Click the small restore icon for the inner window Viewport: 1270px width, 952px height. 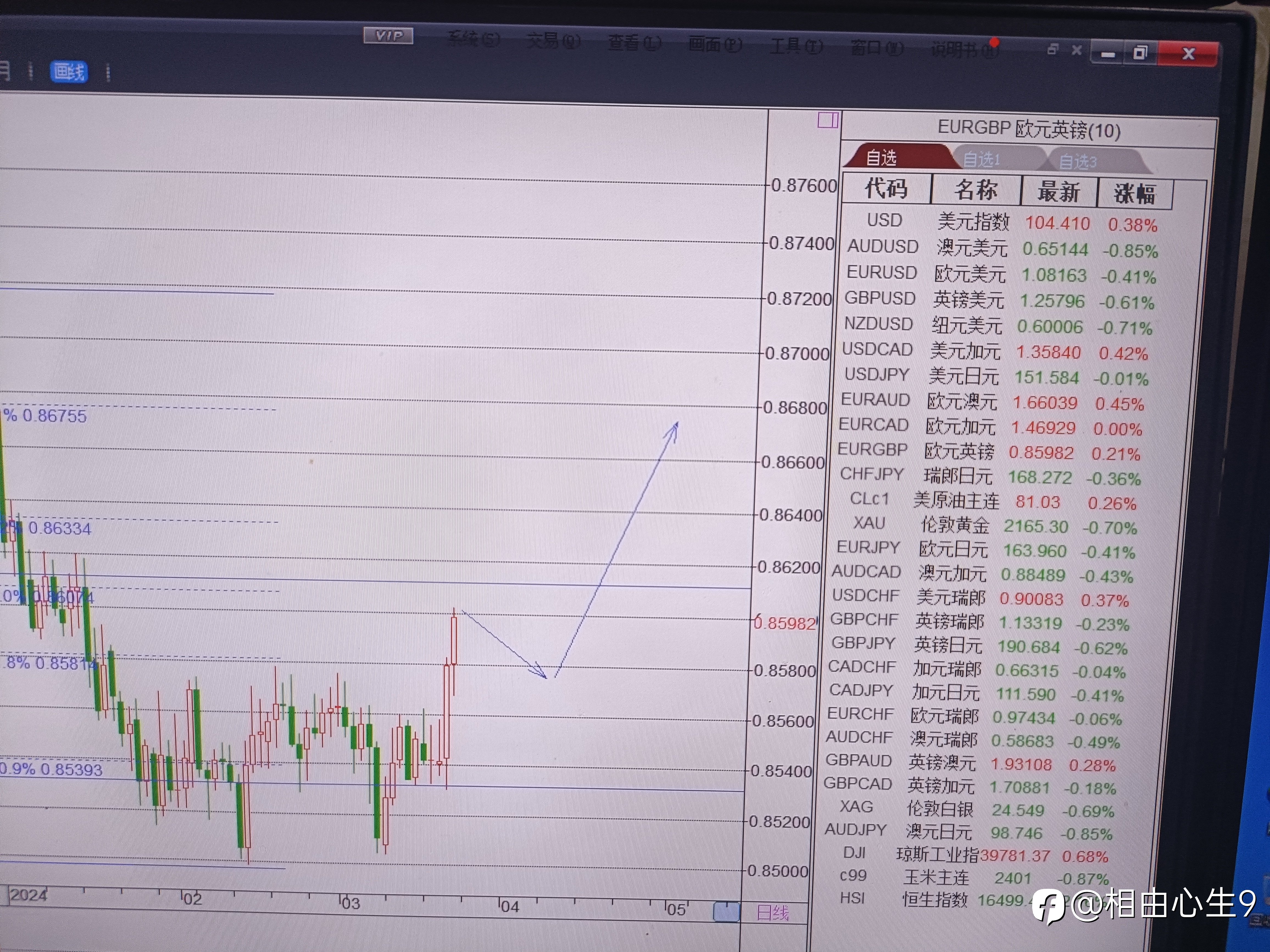click(x=1052, y=49)
